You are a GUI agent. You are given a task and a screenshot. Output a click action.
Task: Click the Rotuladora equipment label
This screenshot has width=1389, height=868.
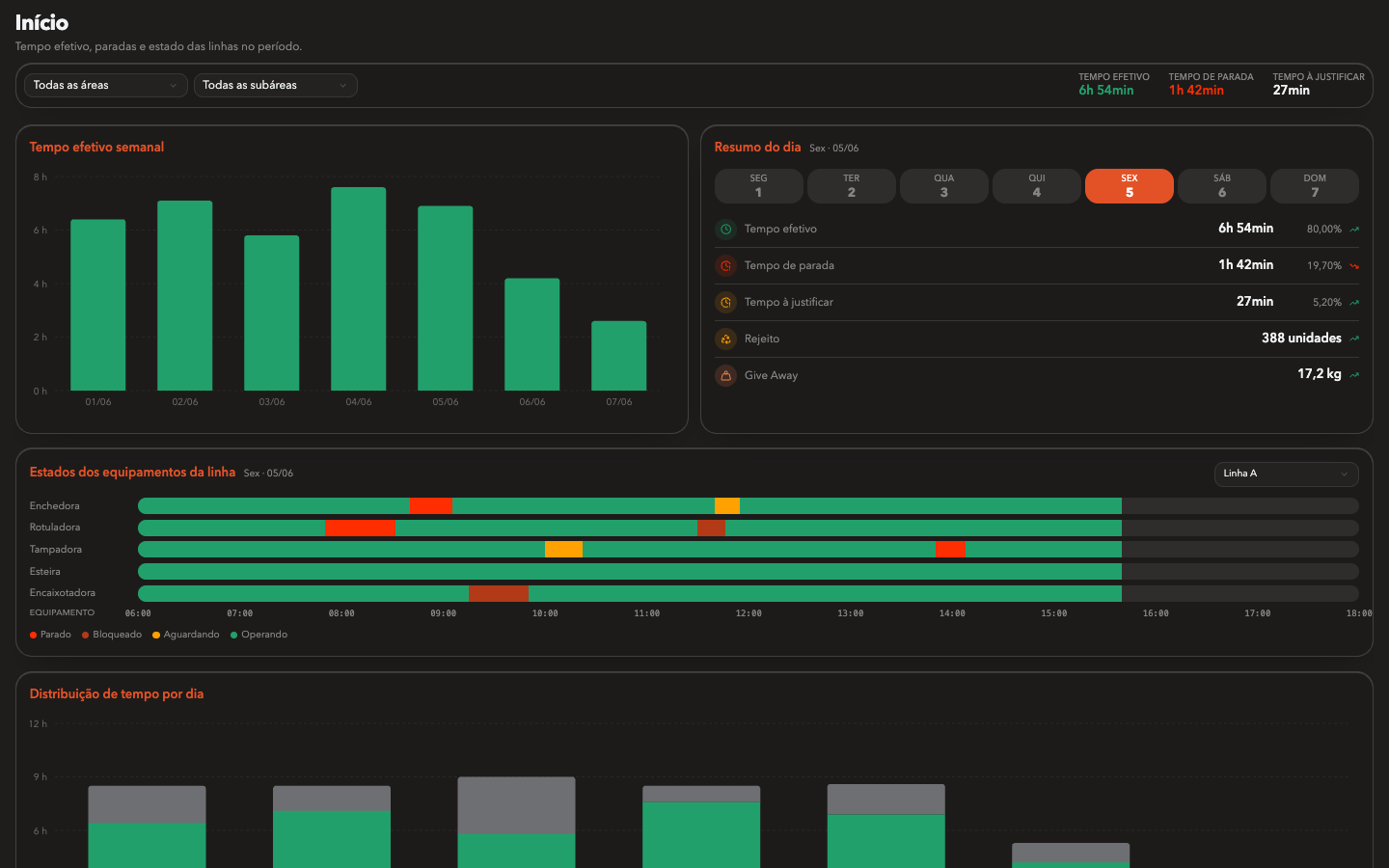55,528
